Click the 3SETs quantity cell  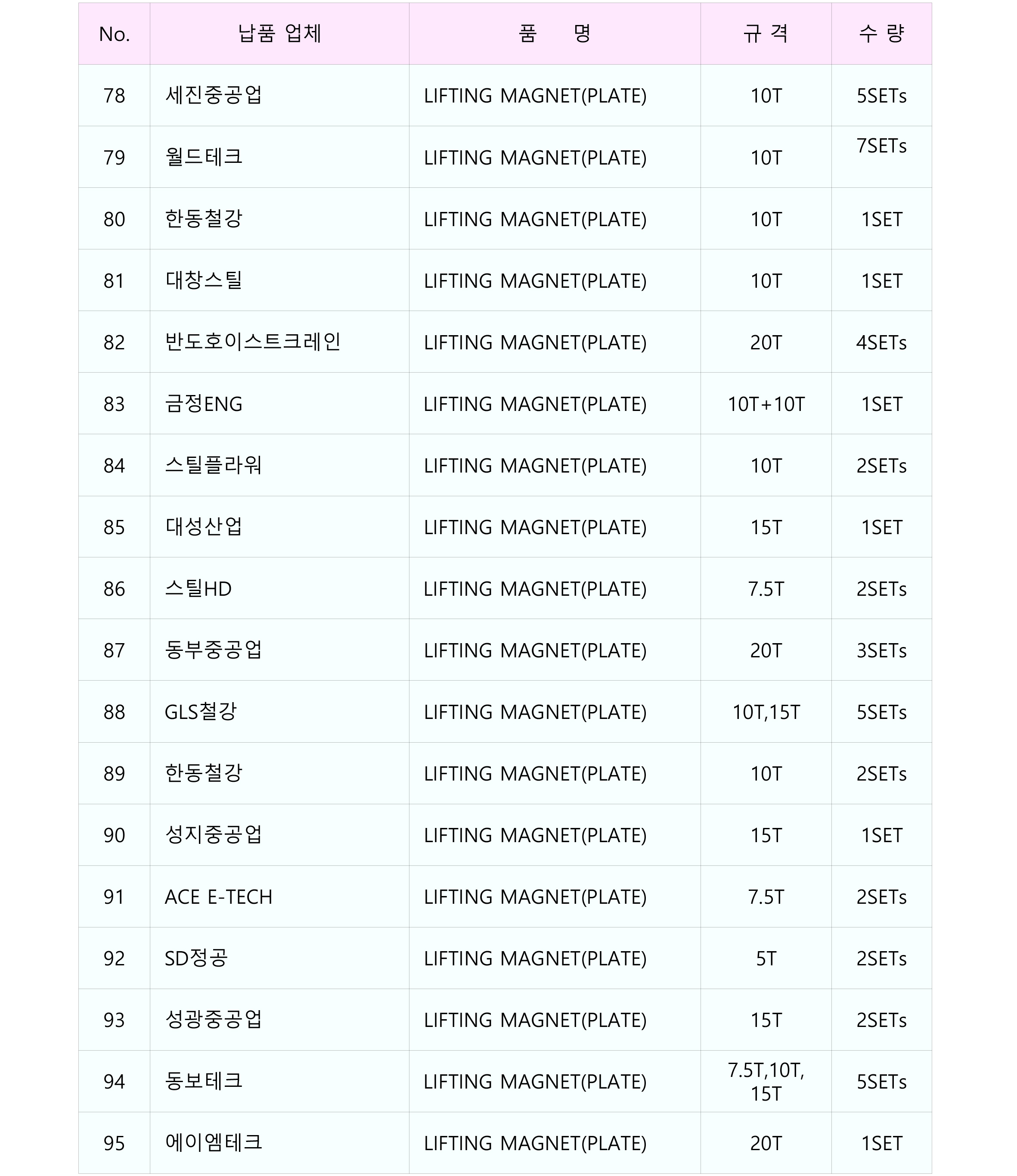881,650
